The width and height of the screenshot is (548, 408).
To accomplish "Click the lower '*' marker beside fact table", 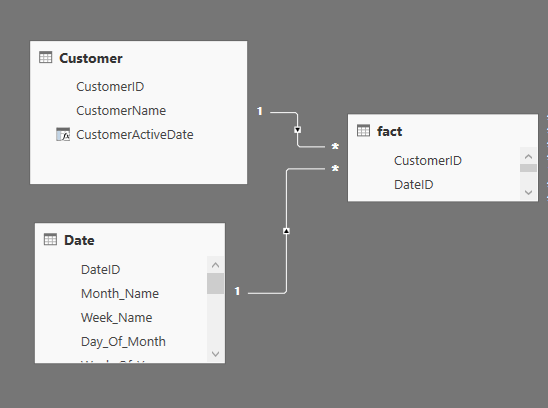I will pos(335,169).
